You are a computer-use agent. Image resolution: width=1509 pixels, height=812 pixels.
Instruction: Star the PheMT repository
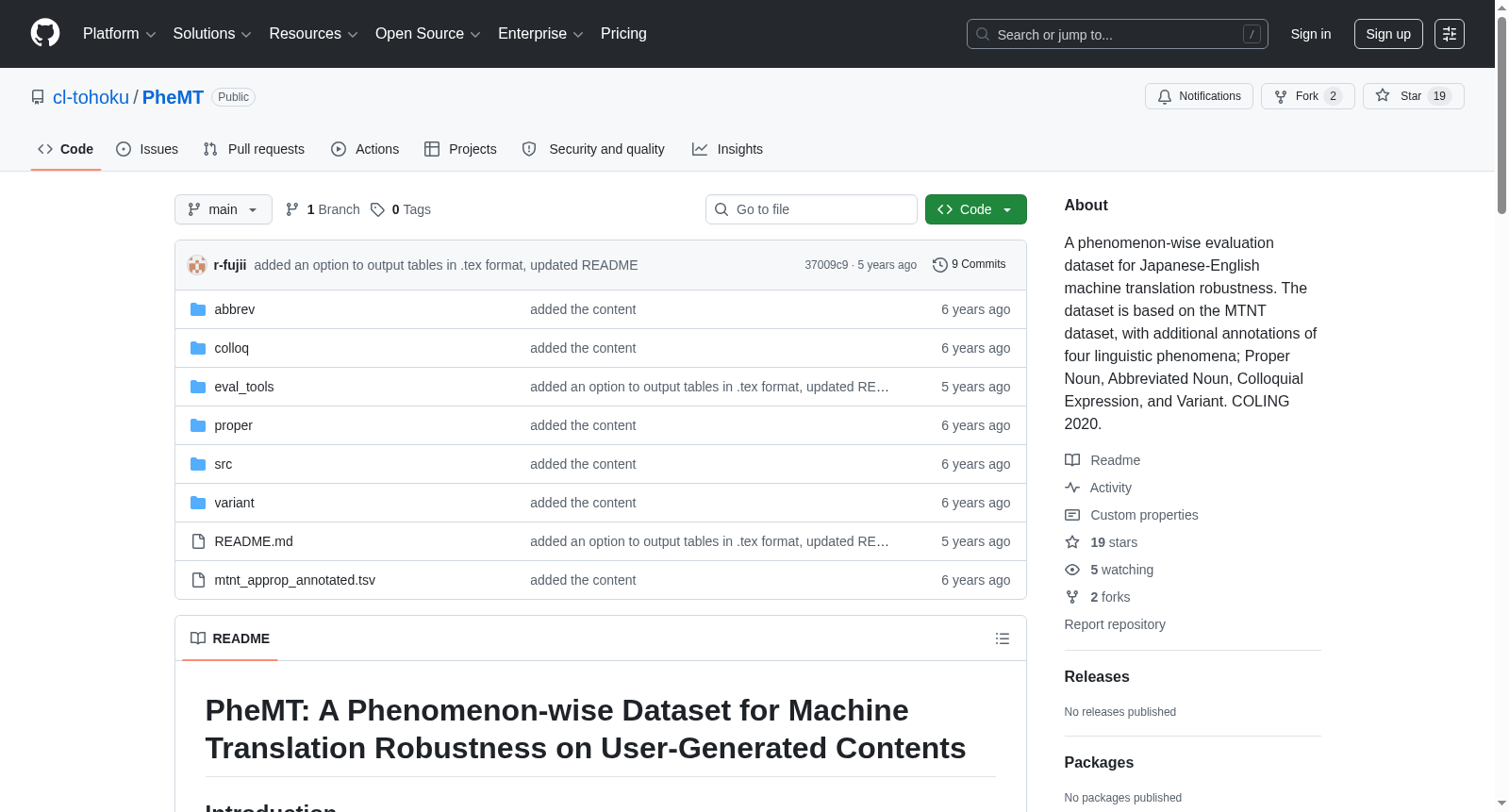[1413, 96]
